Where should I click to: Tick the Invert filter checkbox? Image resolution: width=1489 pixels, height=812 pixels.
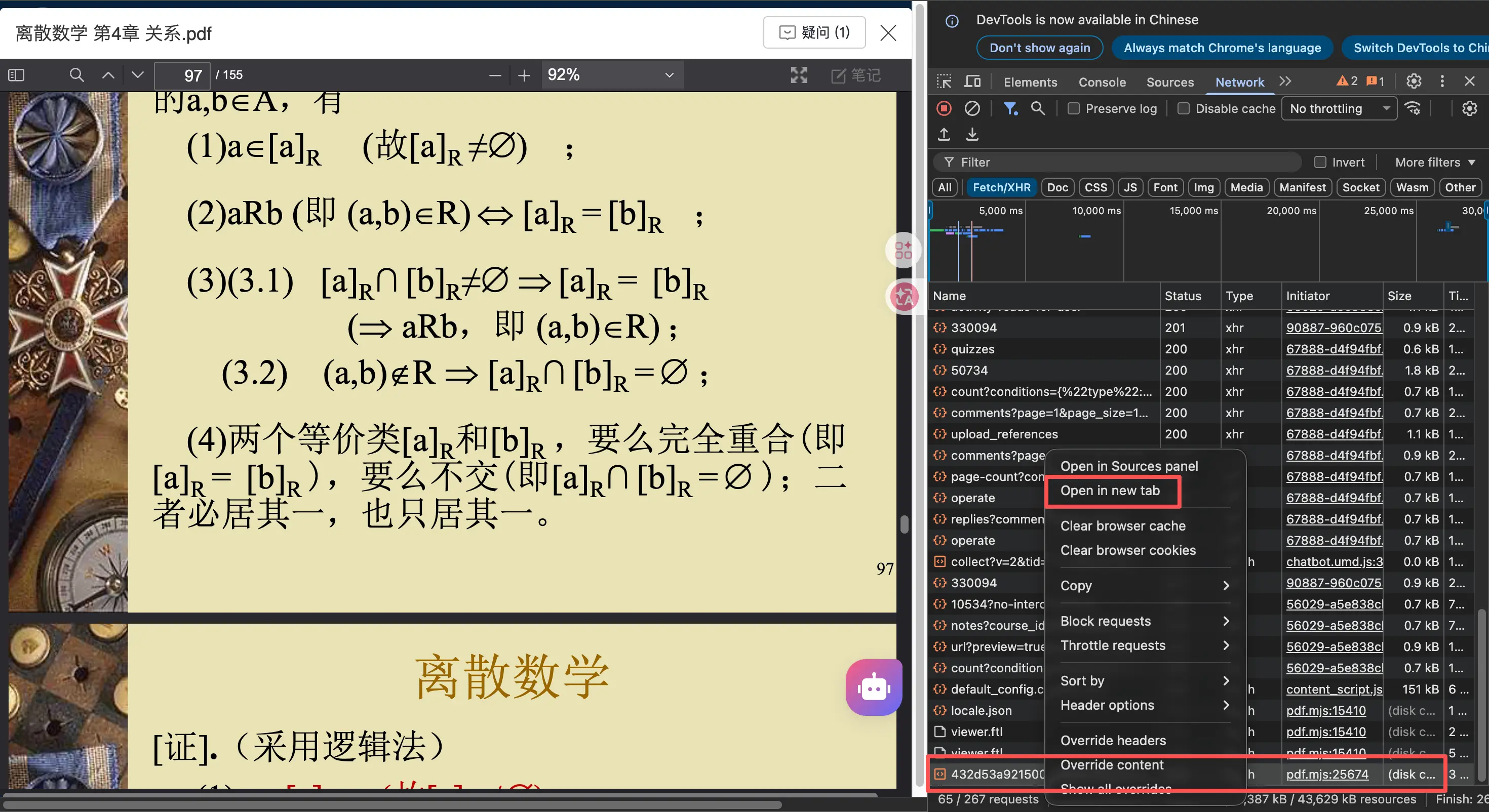coord(1320,163)
